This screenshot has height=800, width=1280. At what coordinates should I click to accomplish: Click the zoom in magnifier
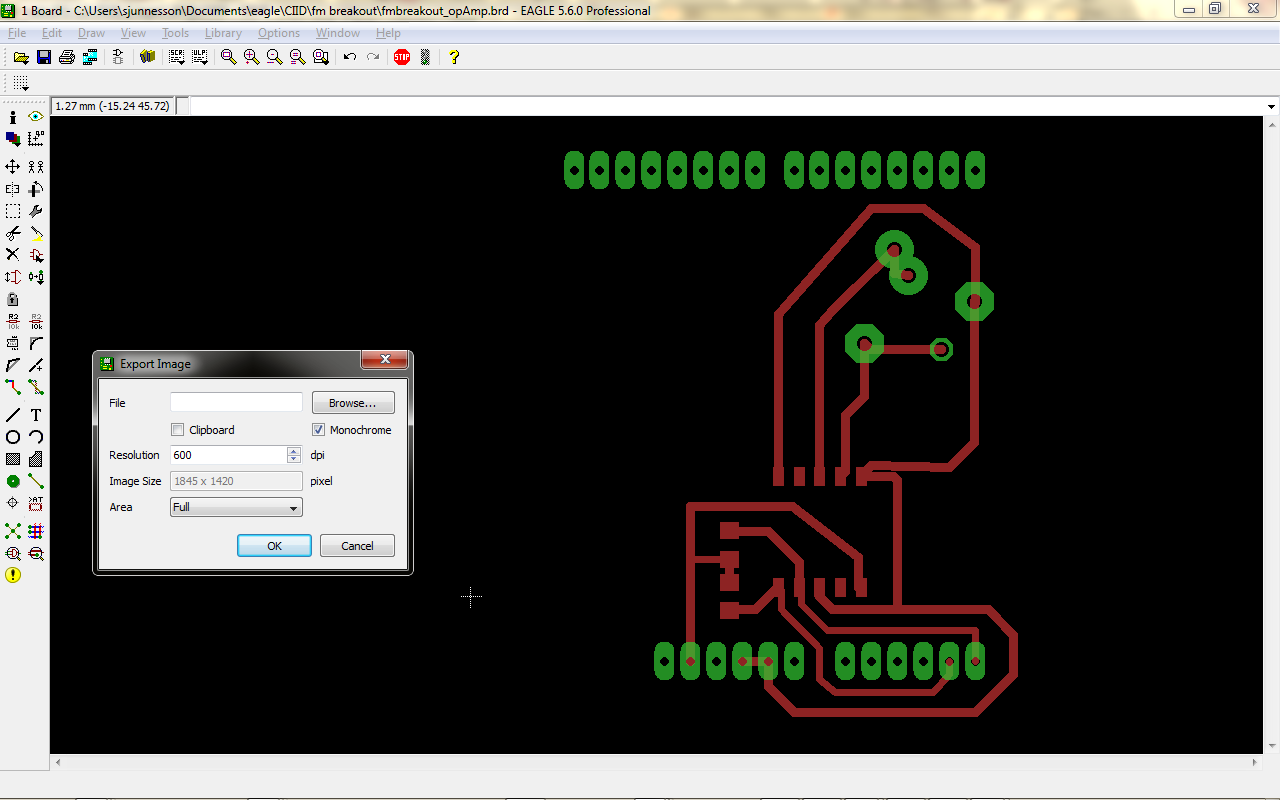[252, 57]
